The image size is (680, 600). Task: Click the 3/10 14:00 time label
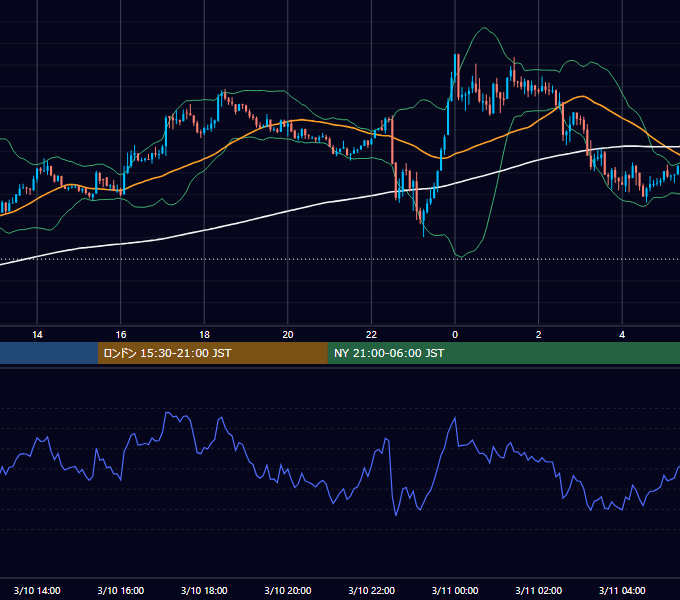[37, 590]
